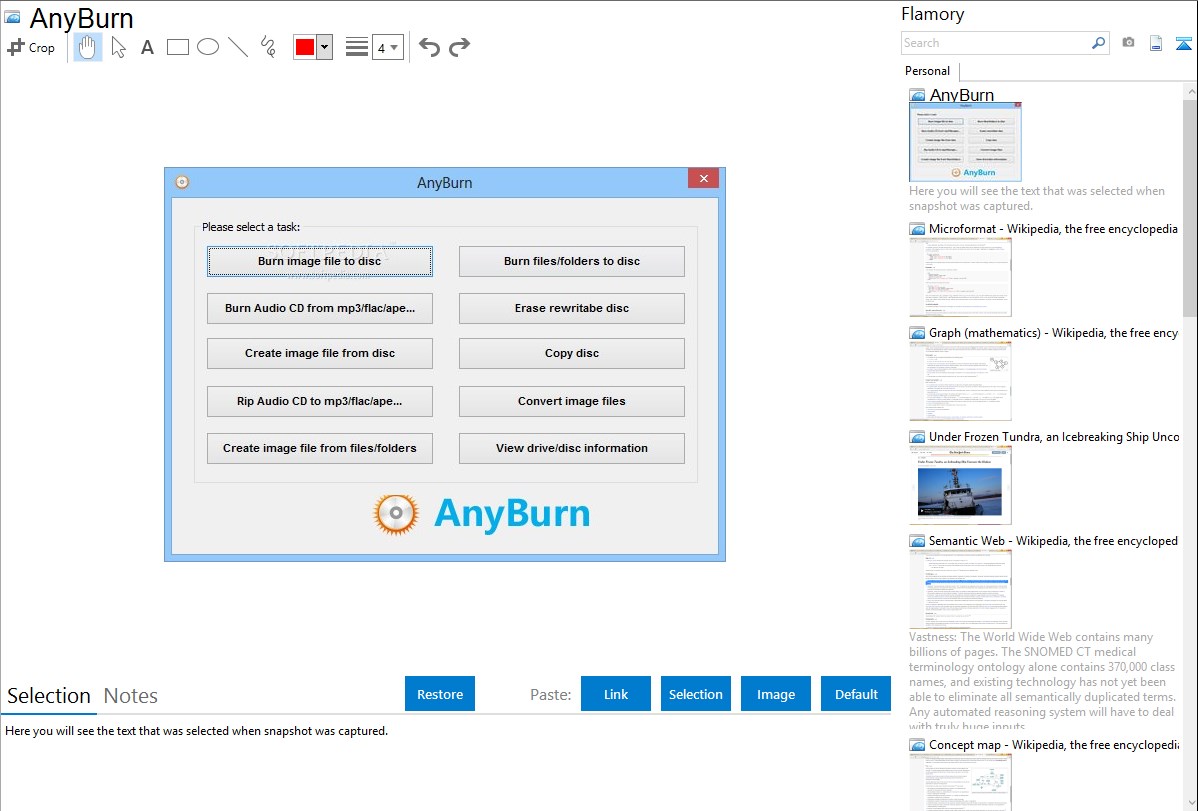This screenshot has width=1198, height=811.
Task: Select the ellipse drawing tool
Action: coord(208,47)
